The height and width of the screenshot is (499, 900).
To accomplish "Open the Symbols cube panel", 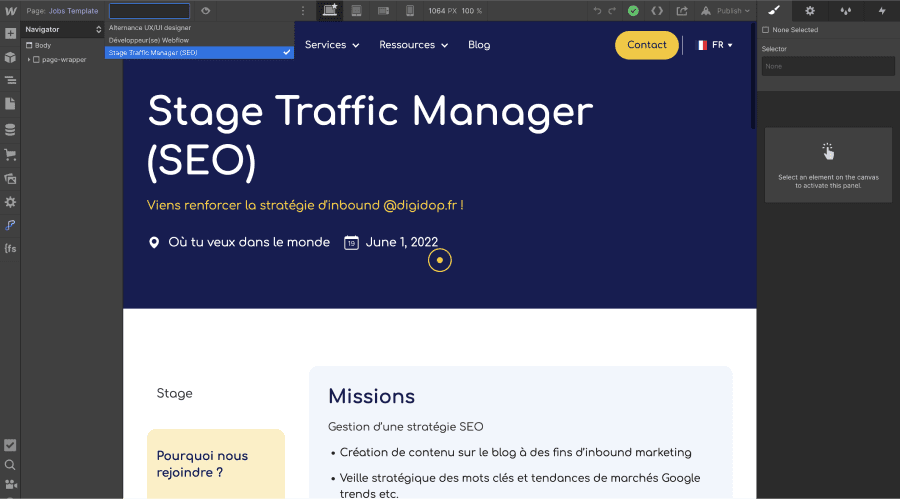I will pyautogui.click(x=10, y=57).
